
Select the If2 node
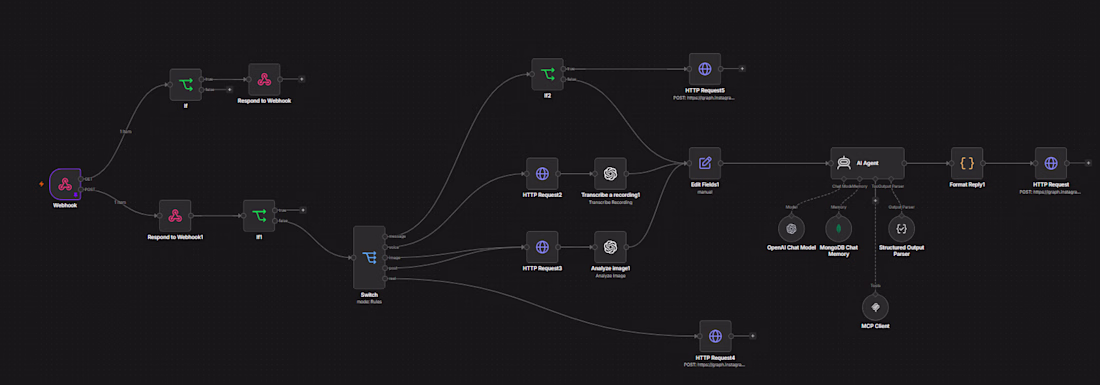[547, 74]
